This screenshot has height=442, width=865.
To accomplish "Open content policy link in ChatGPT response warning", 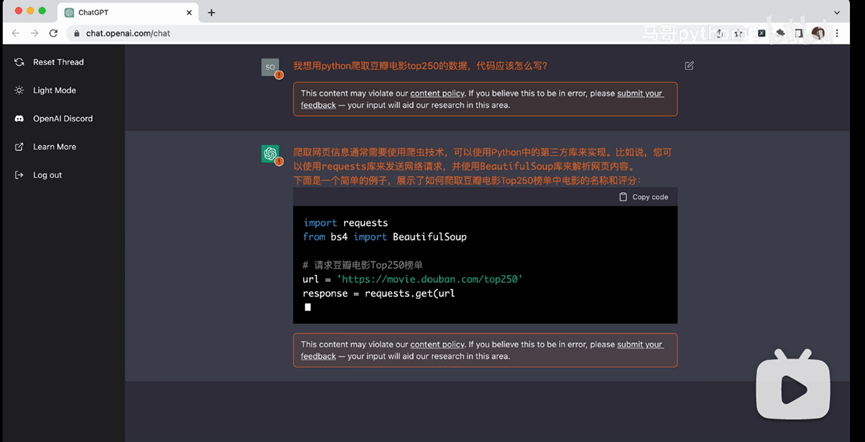I will pos(437,344).
